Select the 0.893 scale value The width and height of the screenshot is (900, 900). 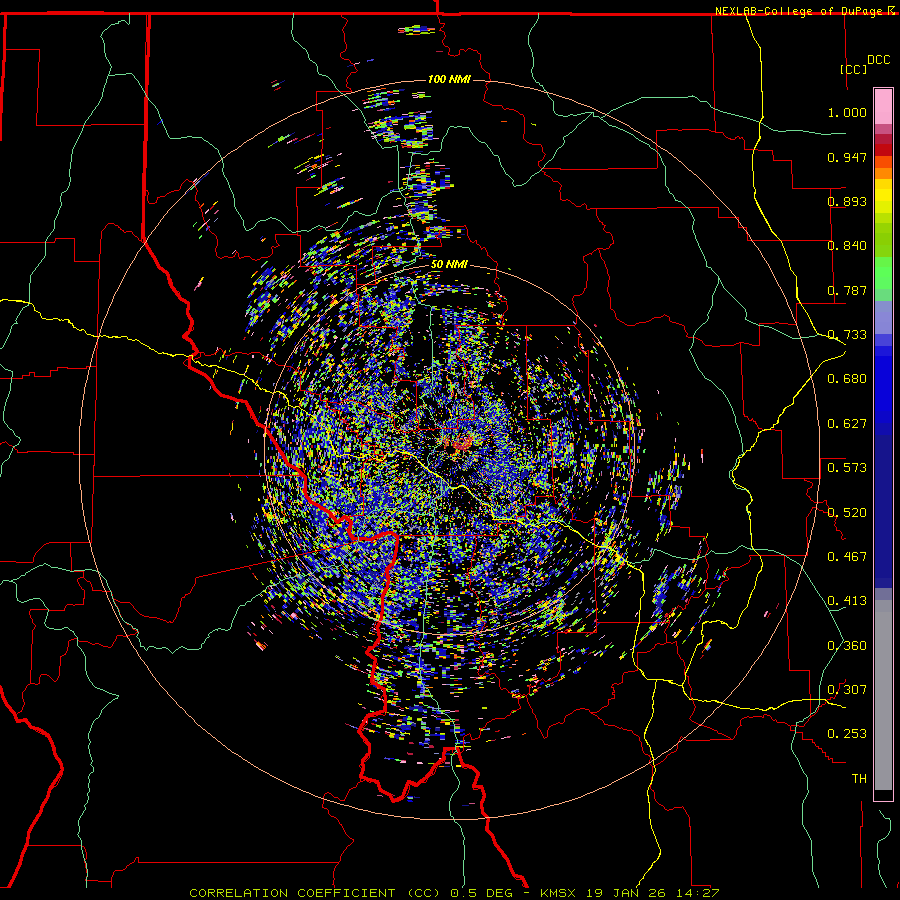847,201
